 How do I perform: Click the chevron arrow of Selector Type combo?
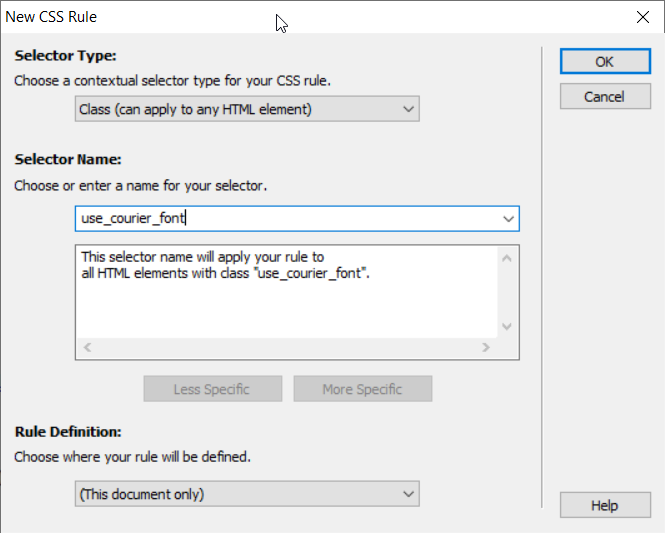[x=407, y=109]
